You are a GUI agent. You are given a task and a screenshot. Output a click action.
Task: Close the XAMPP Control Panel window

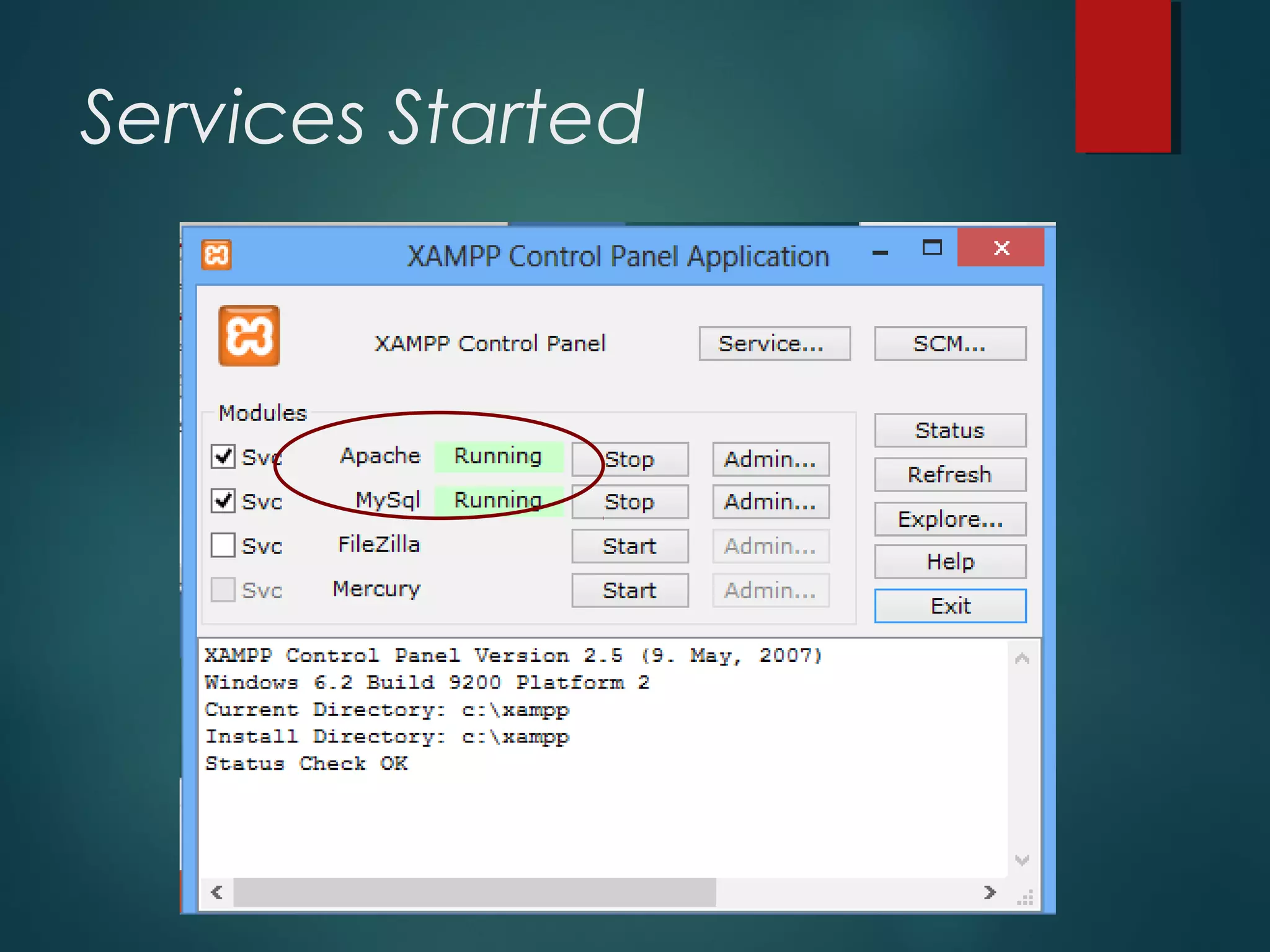pyautogui.click(x=1001, y=248)
